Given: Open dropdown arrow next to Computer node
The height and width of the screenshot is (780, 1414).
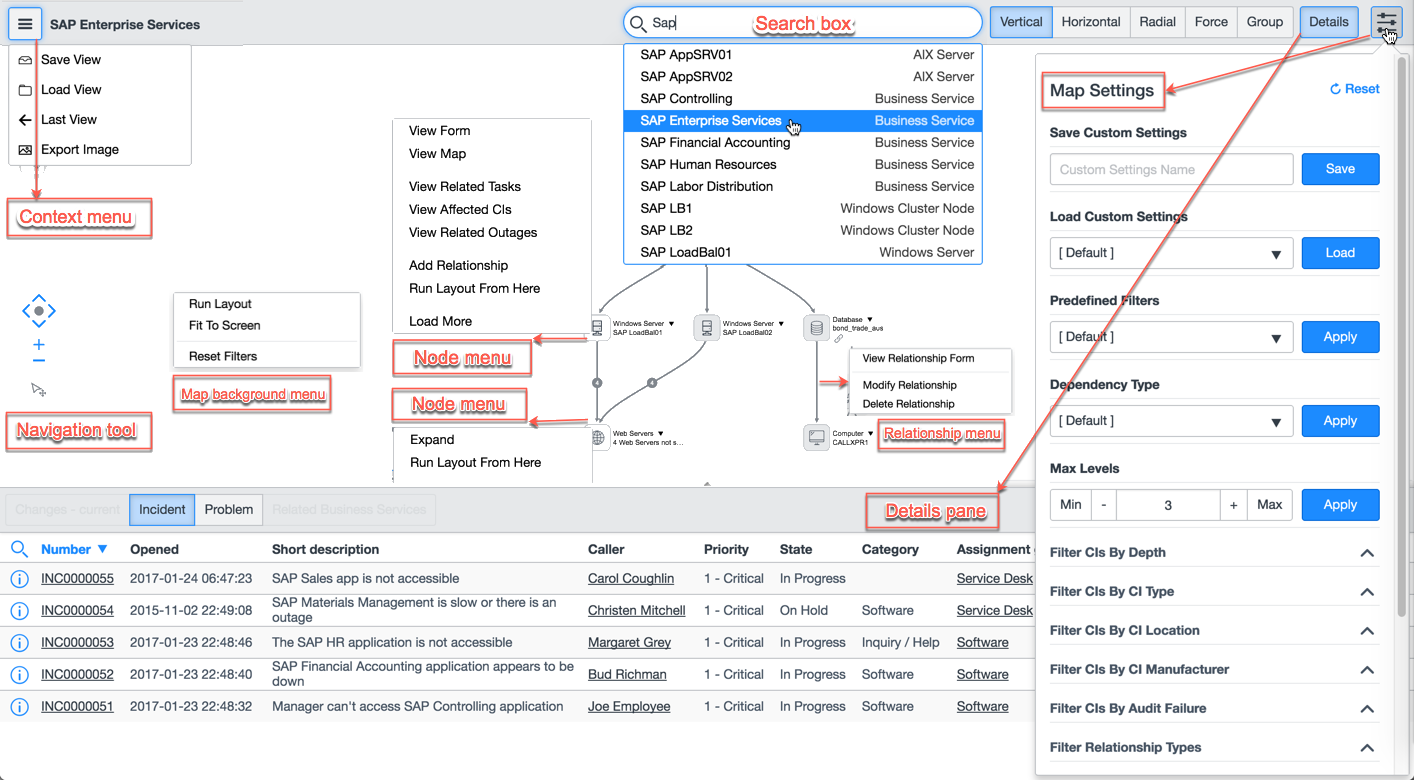Looking at the screenshot, I should [871, 433].
